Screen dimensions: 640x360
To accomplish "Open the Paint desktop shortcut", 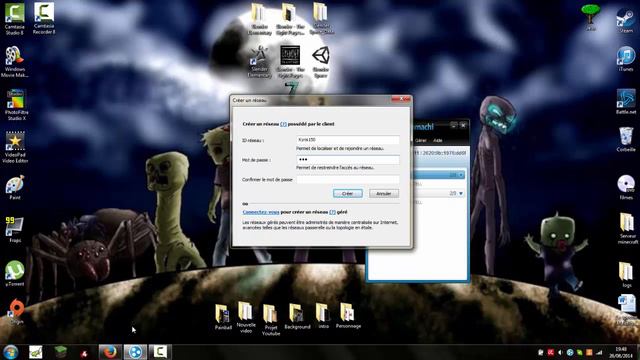I will coord(15,187).
